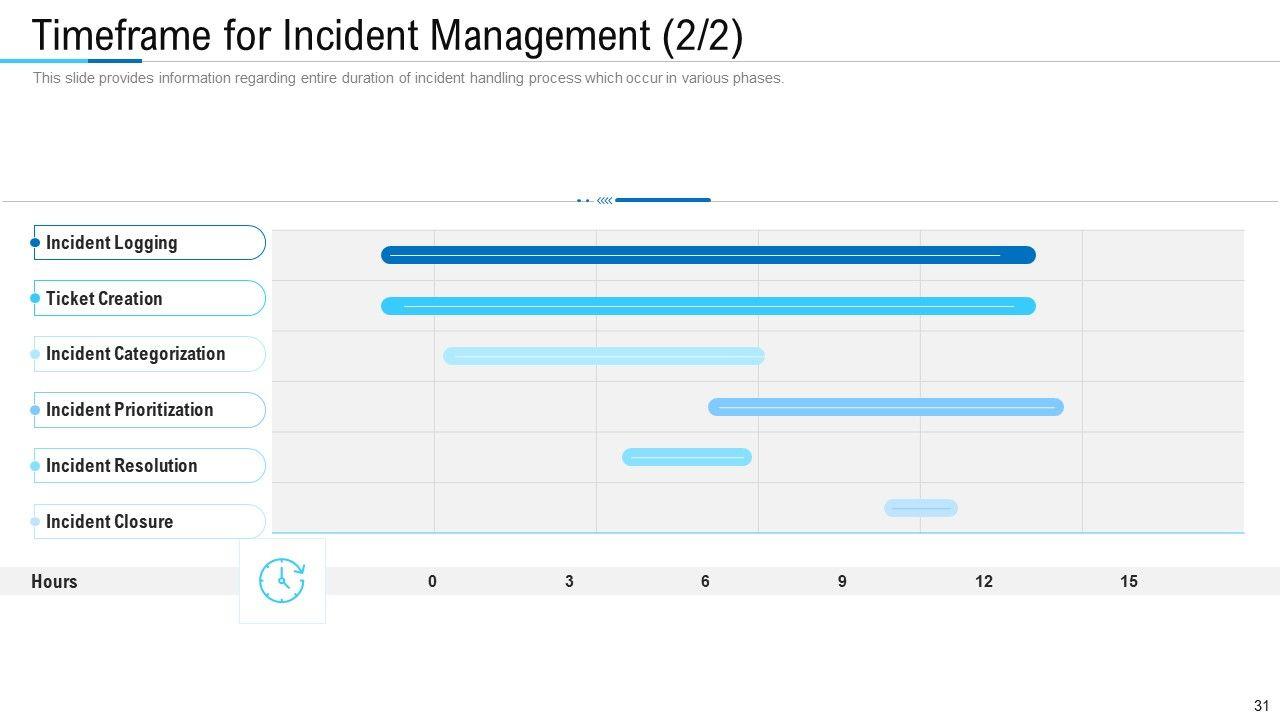Click the bullet dot beside Ticket Creation

click(x=35, y=298)
